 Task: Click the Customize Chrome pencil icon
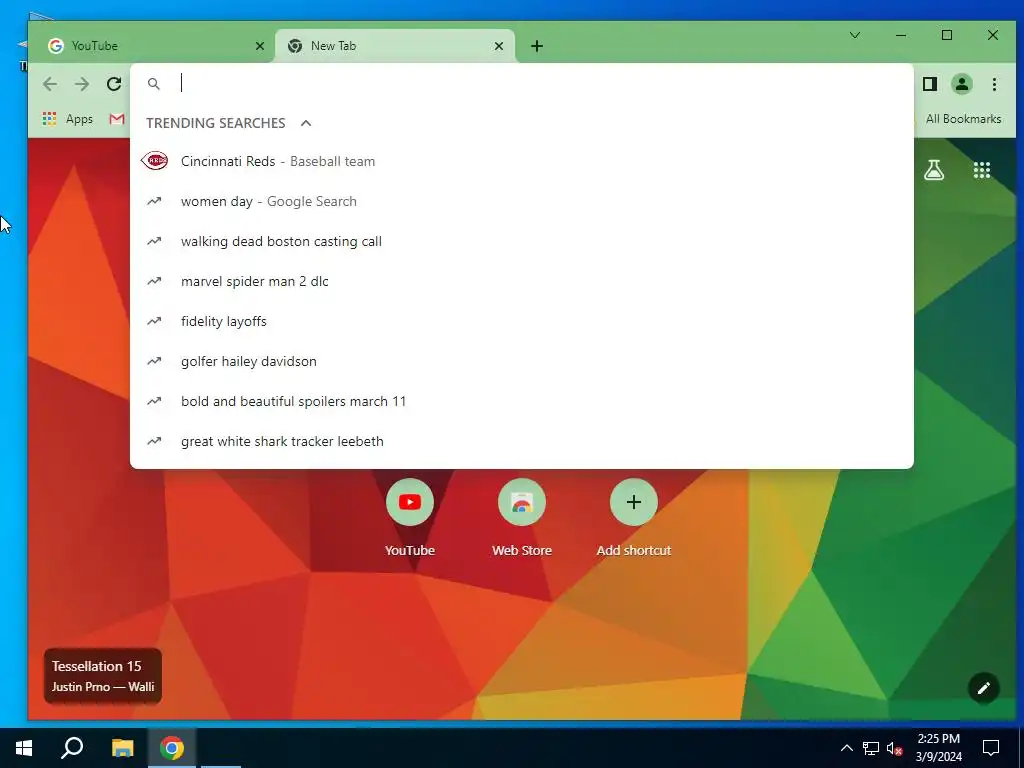coord(984,688)
